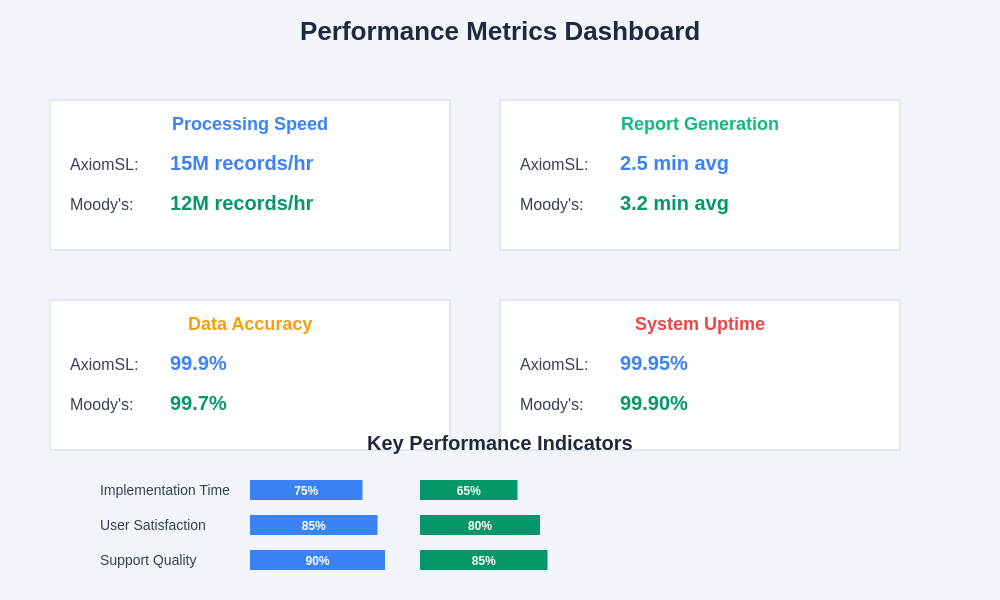Viewport: 1000px width, 600px height.
Task: Click the Data Accuracy card heading
Action: 250,324
